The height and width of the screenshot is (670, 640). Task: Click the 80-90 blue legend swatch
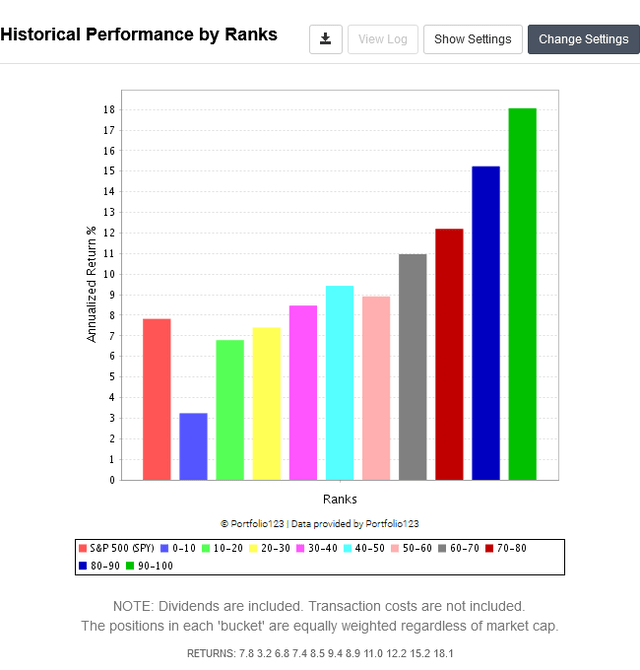click(x=83, y=566)
